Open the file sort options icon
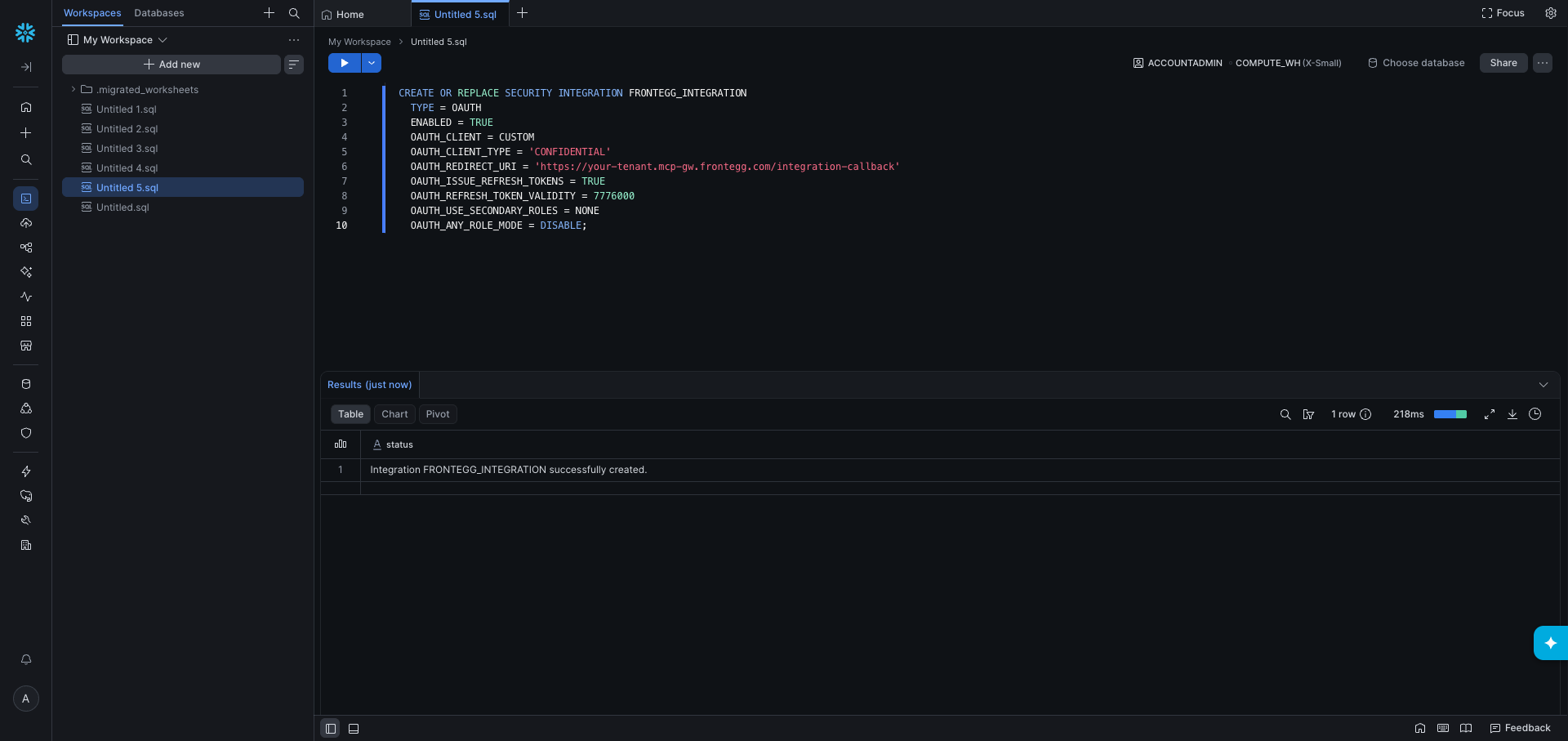Viewport: 1568px width, 741px height. click(294, 65)
